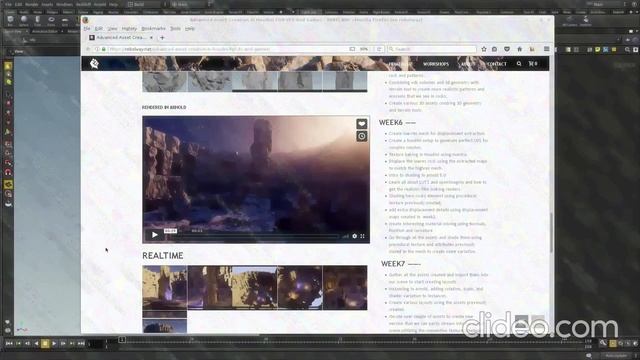640x360 pixels.
Task: Open the shopping cart icon on site
Action: coord(533,64)
